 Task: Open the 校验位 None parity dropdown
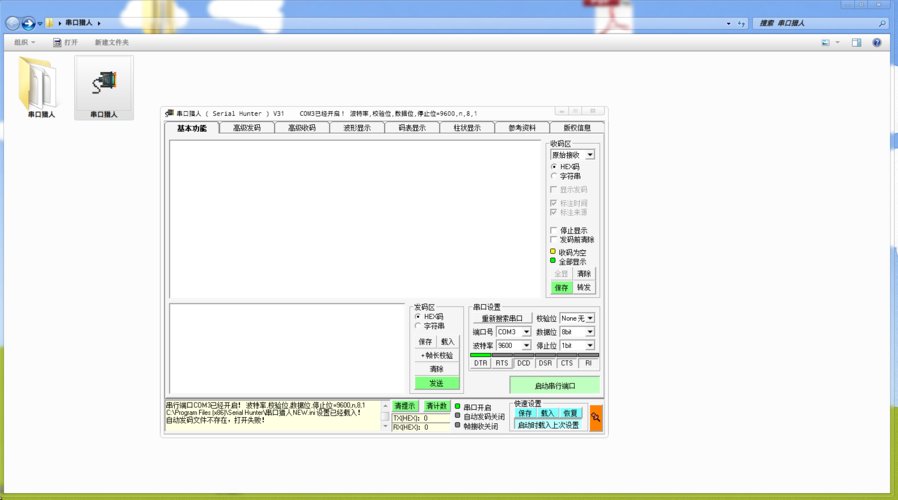coord(590,318)
